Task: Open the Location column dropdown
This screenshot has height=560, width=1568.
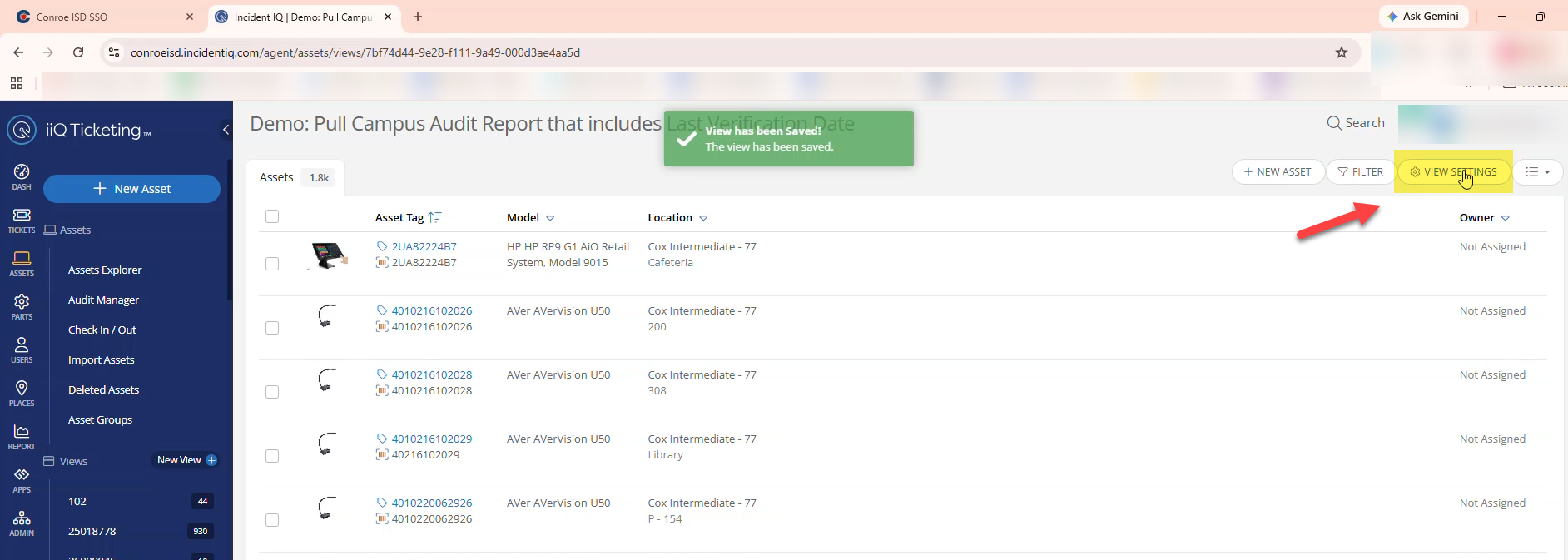Action: coord(703,218)
